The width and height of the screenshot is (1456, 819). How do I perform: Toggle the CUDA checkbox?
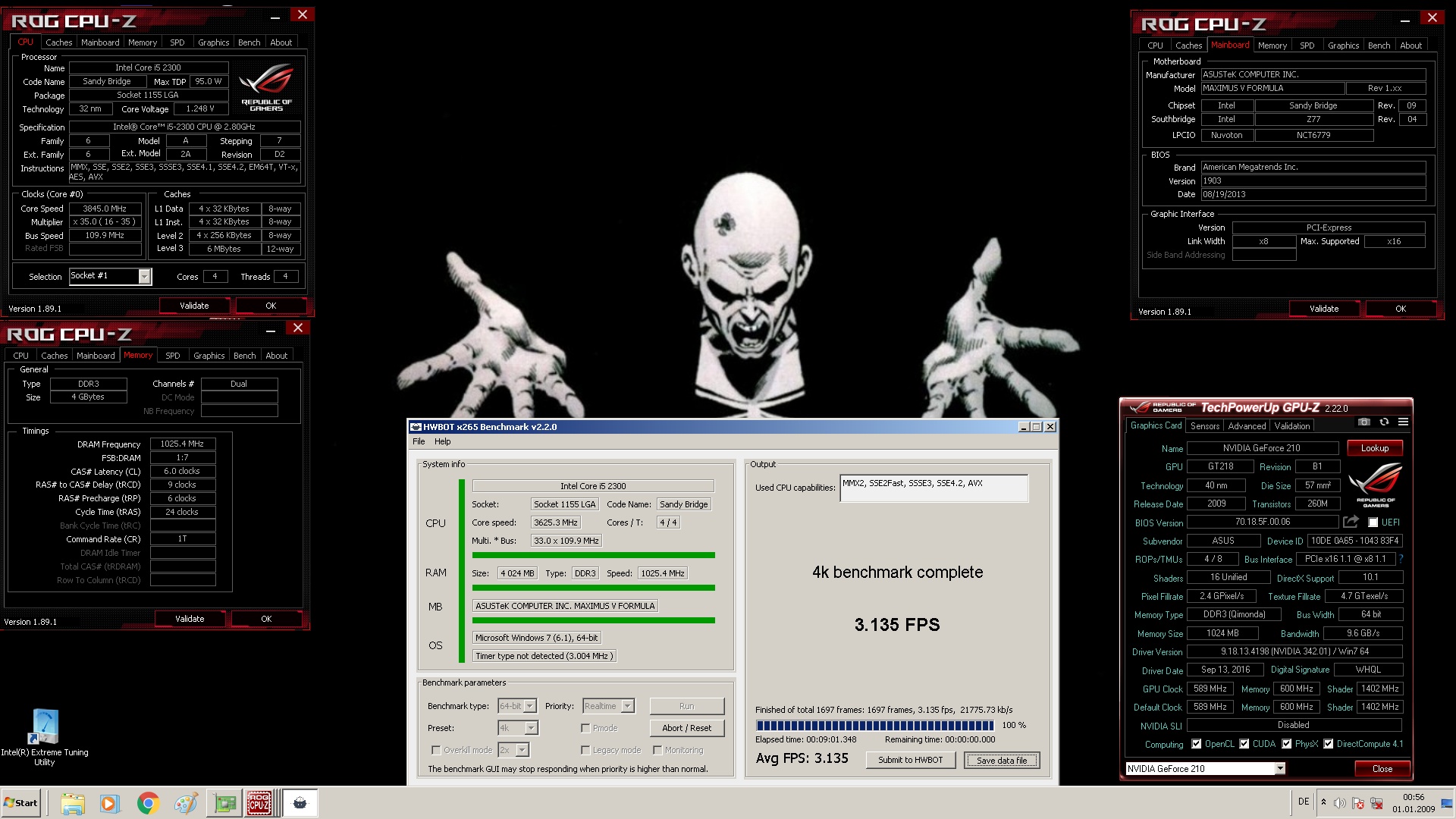1244,744
